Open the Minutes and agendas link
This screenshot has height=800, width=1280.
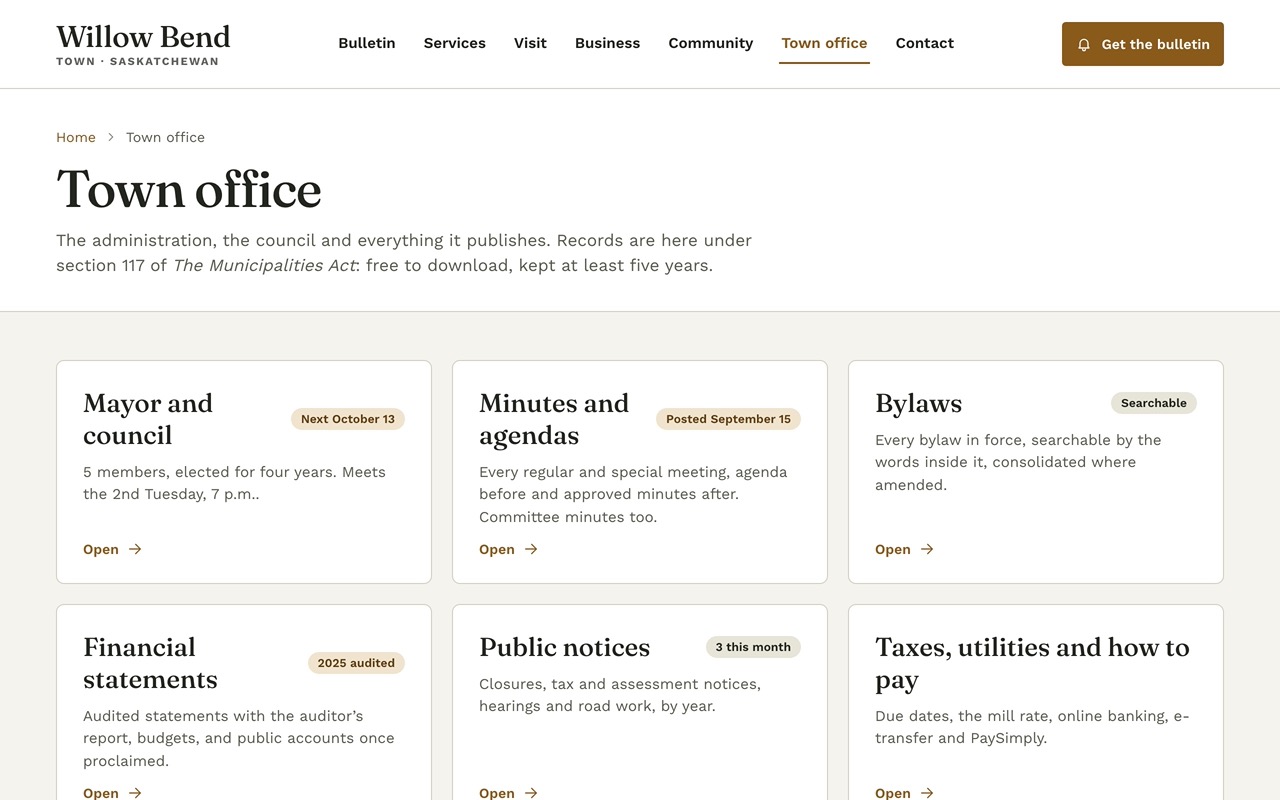coord(508,549)
